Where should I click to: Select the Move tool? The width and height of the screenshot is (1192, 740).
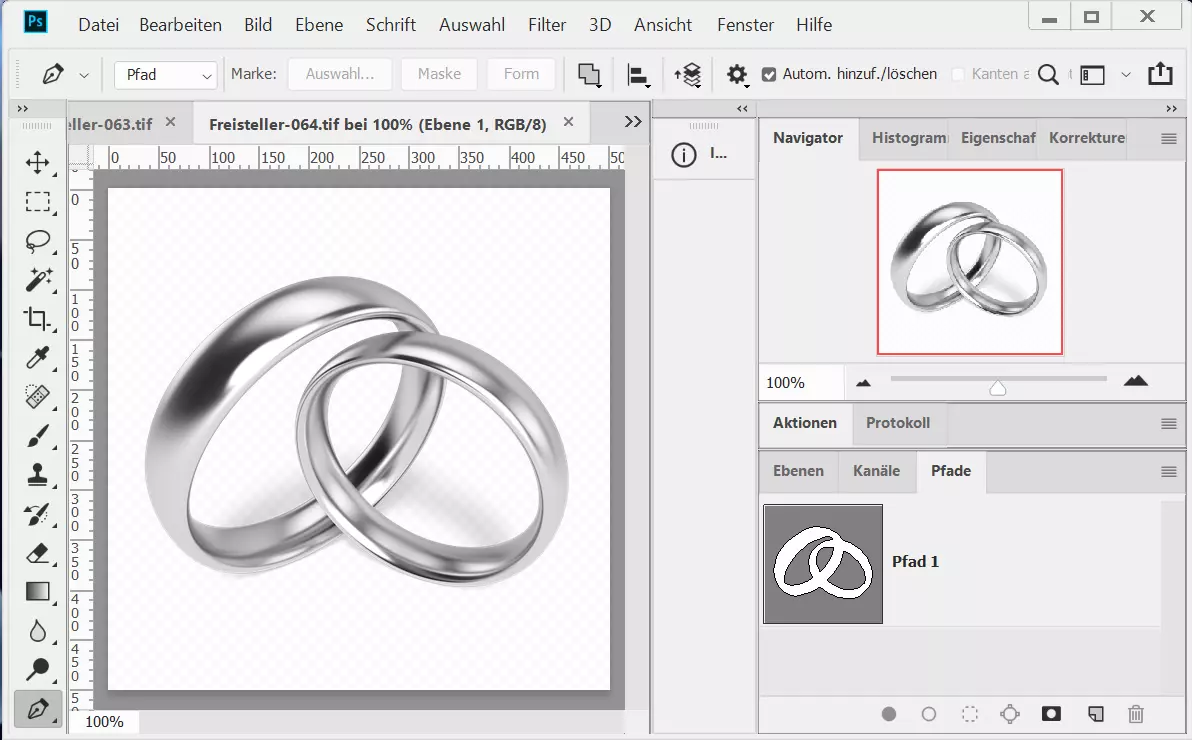tap(37, 163)
